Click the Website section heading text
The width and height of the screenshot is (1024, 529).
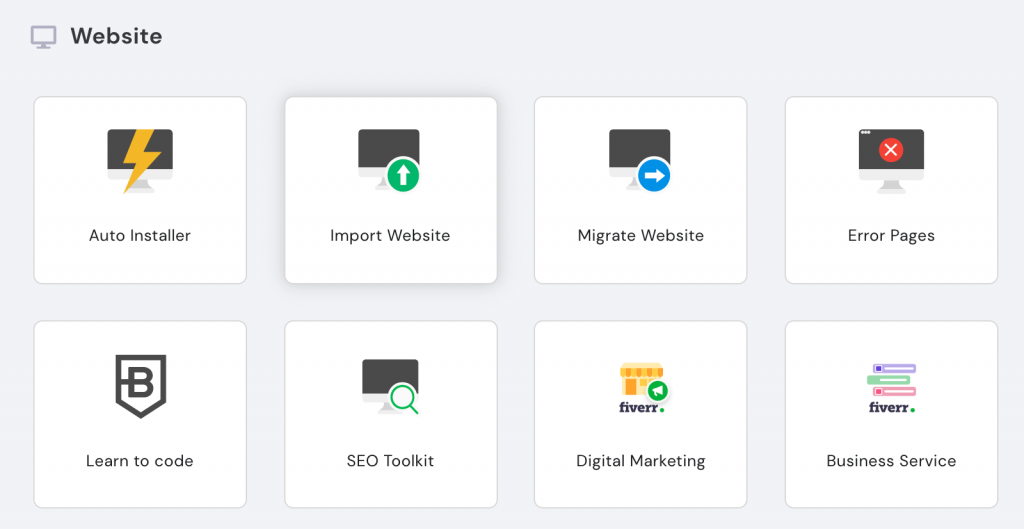[x=116, y=36]
